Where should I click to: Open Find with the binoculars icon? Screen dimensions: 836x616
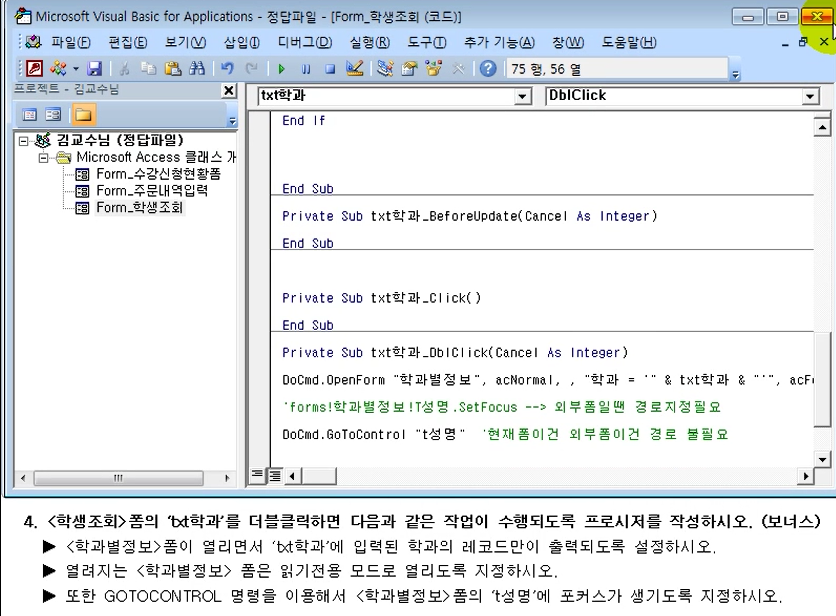tap(197, 68)
